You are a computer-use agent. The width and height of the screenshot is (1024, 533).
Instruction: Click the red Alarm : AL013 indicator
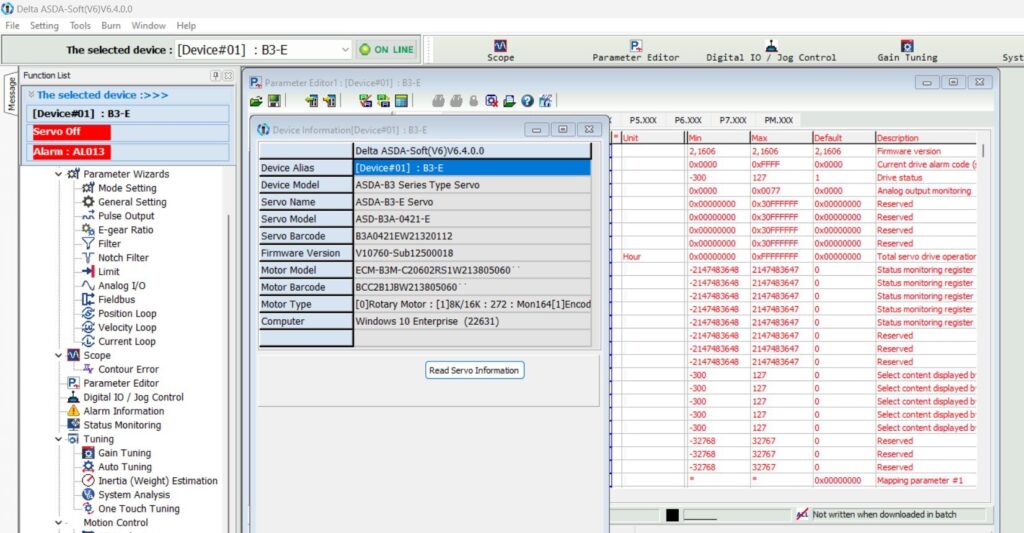pos(70,151)
